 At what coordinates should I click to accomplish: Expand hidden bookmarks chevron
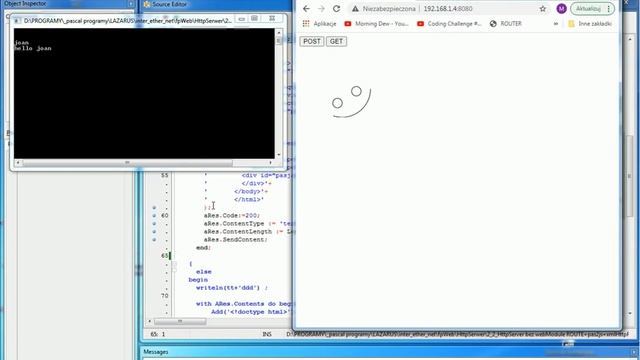[x=556, y=24]
